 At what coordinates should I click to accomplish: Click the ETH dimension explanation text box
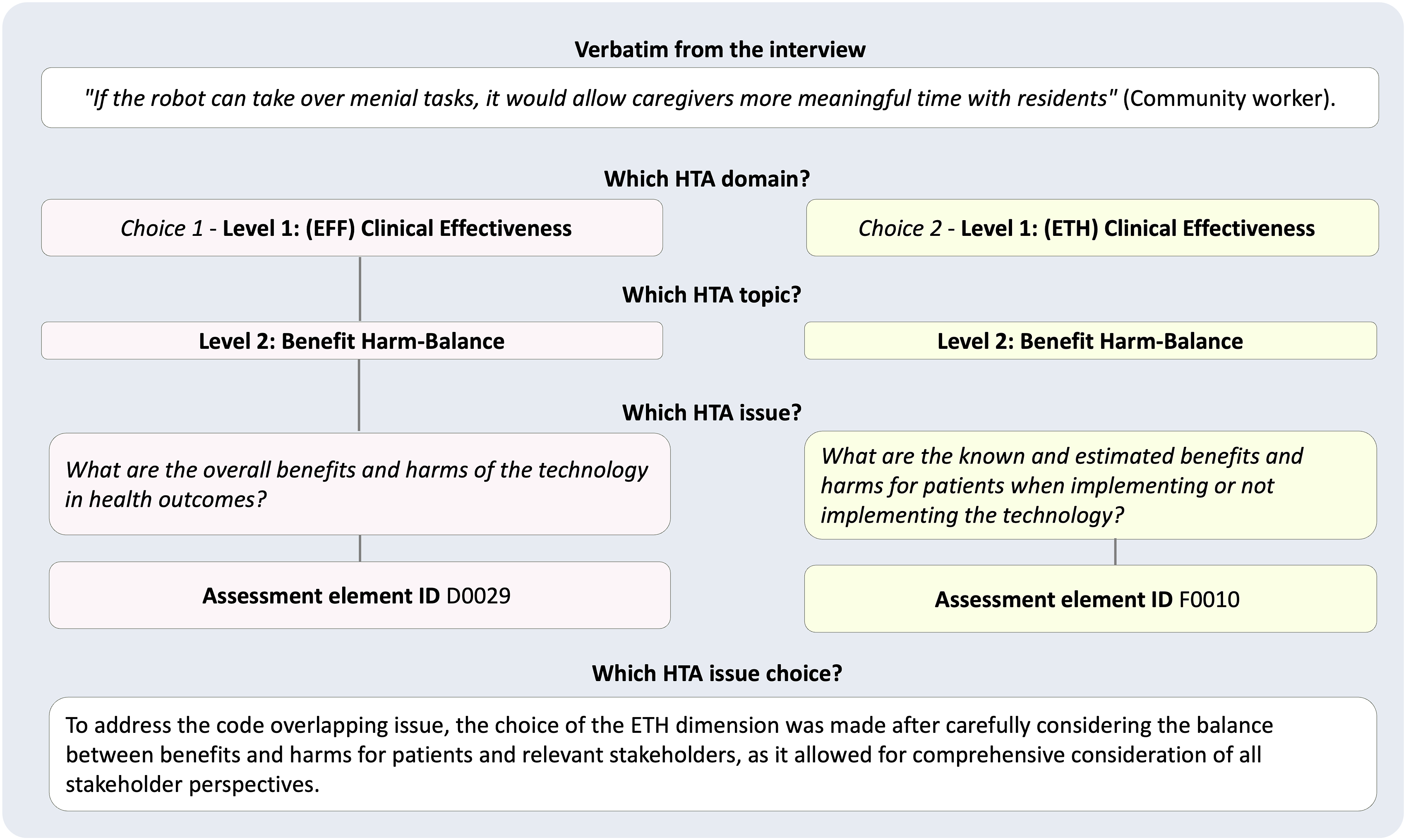click(x=713, y=754)
